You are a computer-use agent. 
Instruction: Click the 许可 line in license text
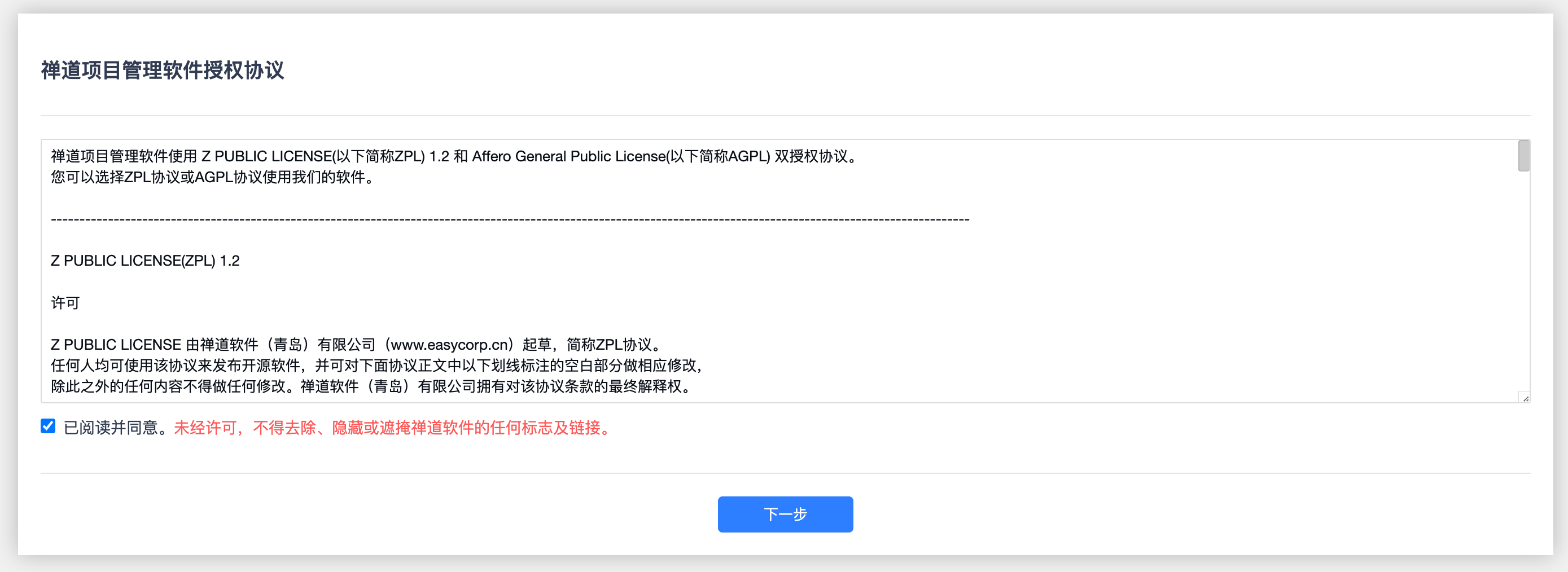[65, 303]
